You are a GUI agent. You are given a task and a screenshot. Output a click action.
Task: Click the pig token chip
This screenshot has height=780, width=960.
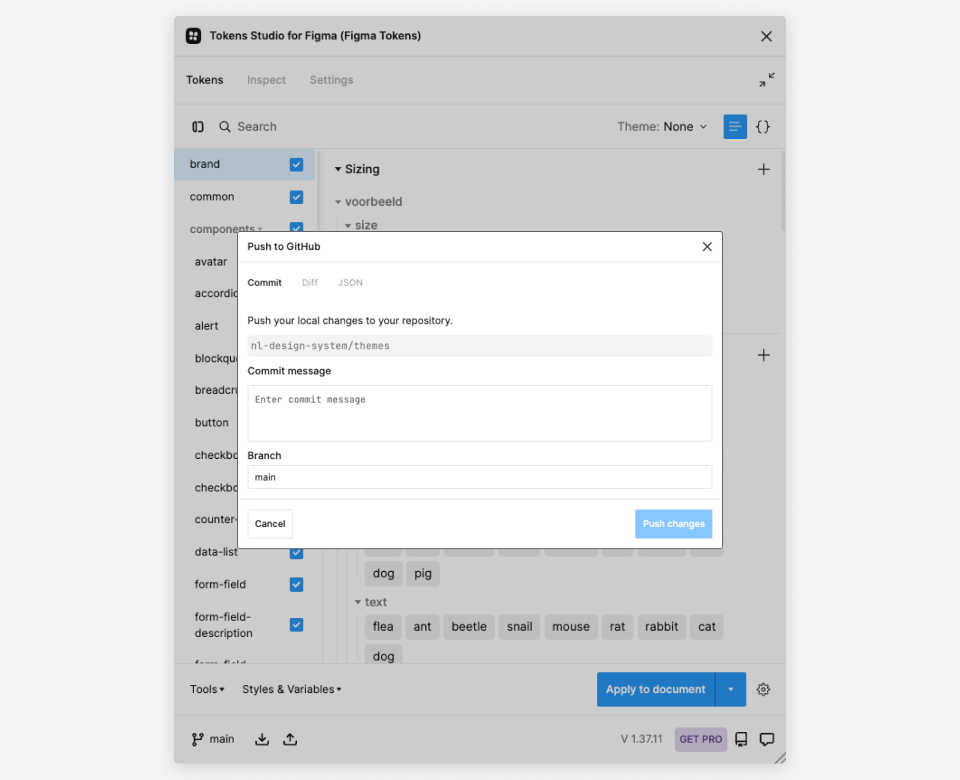pyautogui.click(x=422, y=574)
